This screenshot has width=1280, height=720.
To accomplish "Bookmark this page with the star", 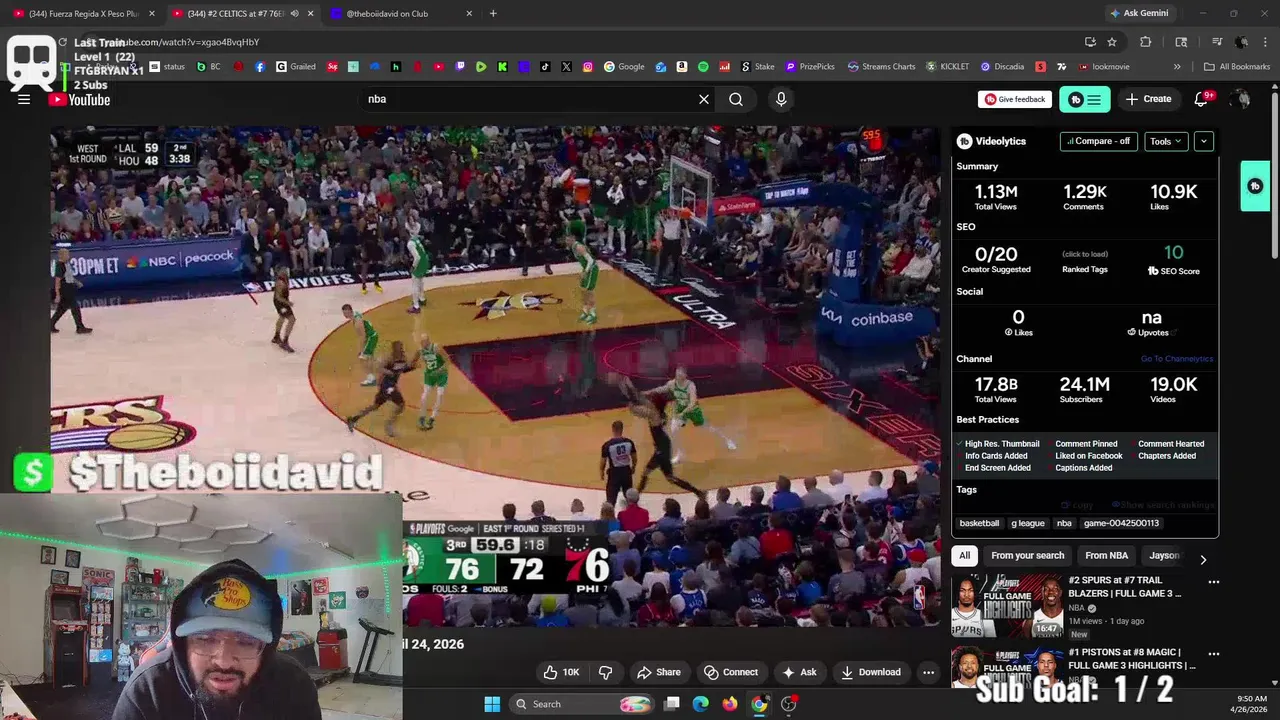I will (1112, 42).
